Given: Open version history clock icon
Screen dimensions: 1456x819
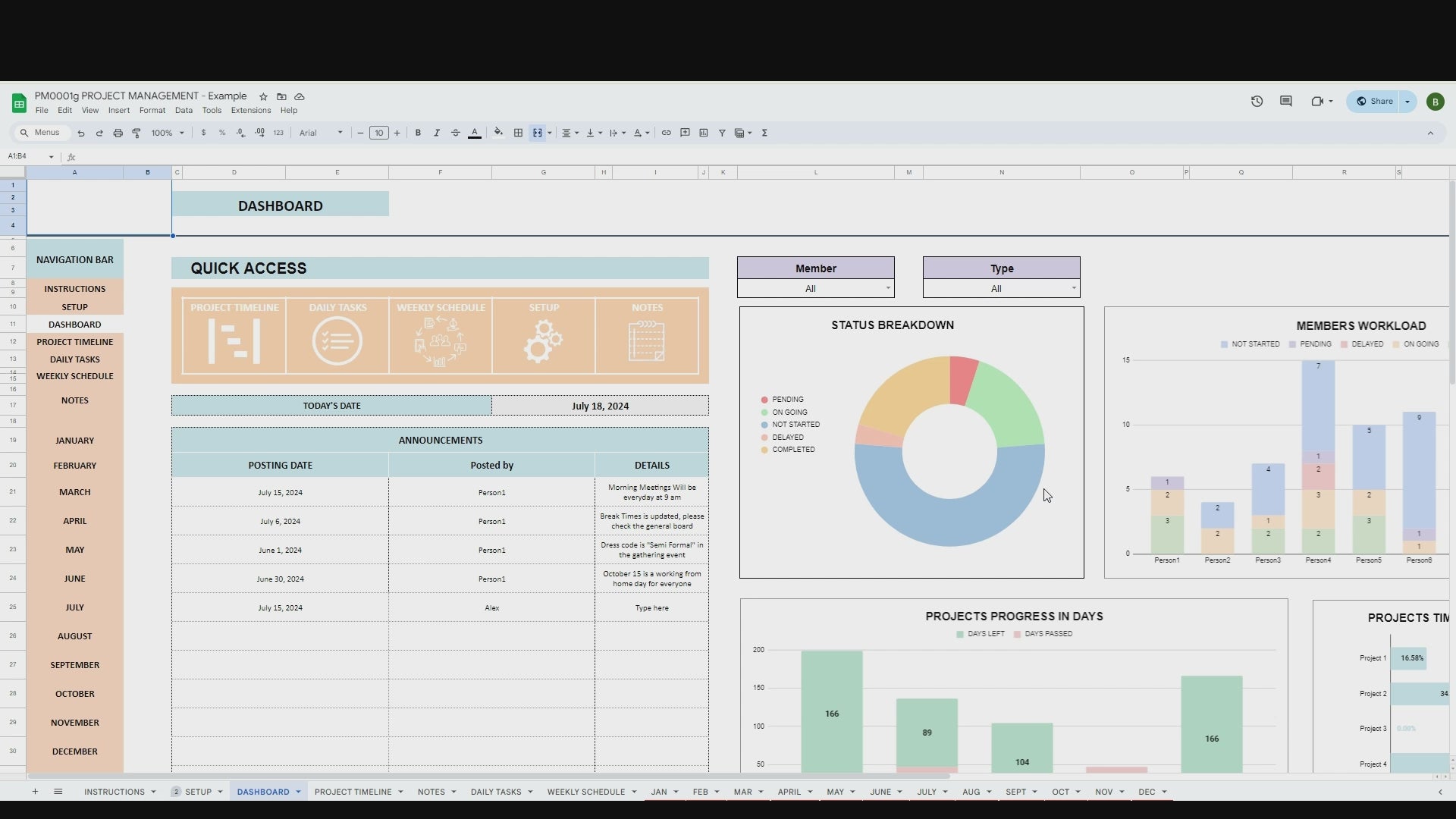Looking at the screenshot, I should (x=1257, y=101).
